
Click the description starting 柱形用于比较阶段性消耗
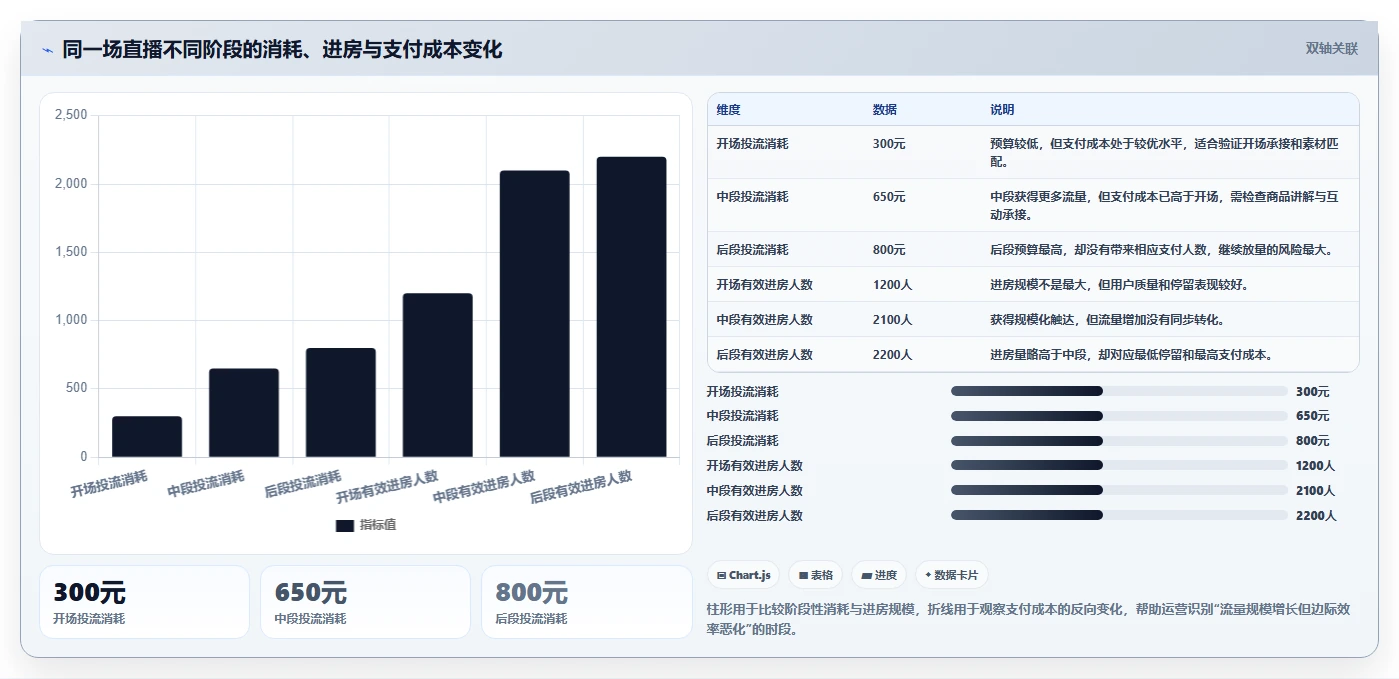click(1028, 619)
